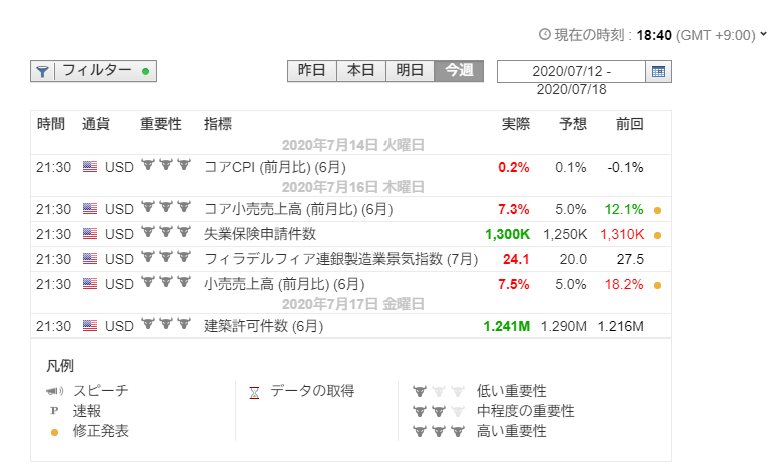Screen dimensions: 778x470
Task: Click orange revision dot in 失業保険申請件数 row
Action: pos(657,236)
